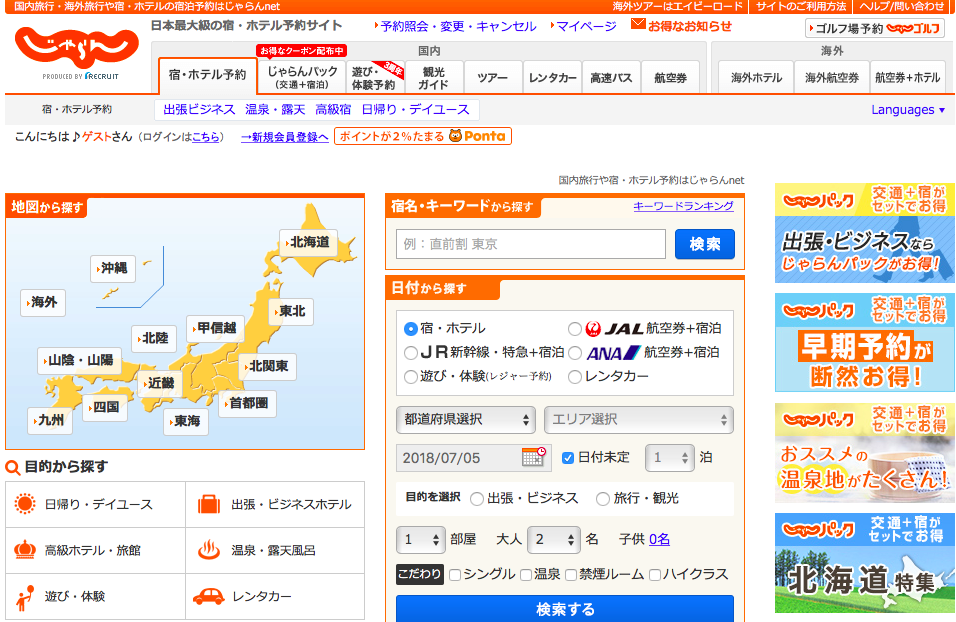Select 首都圏 region on the map

[x=248, y=403]
